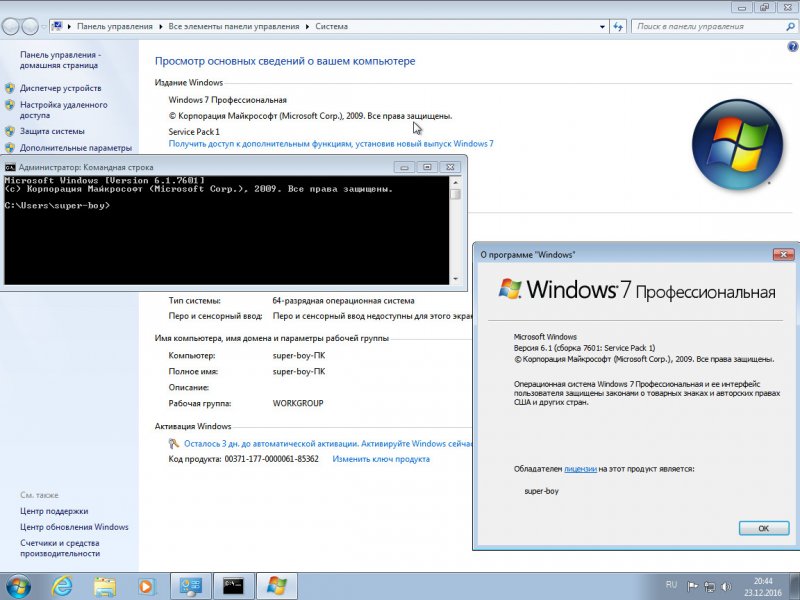
Task: Open Центр обновления Windows link
Action: pos(74,527)
